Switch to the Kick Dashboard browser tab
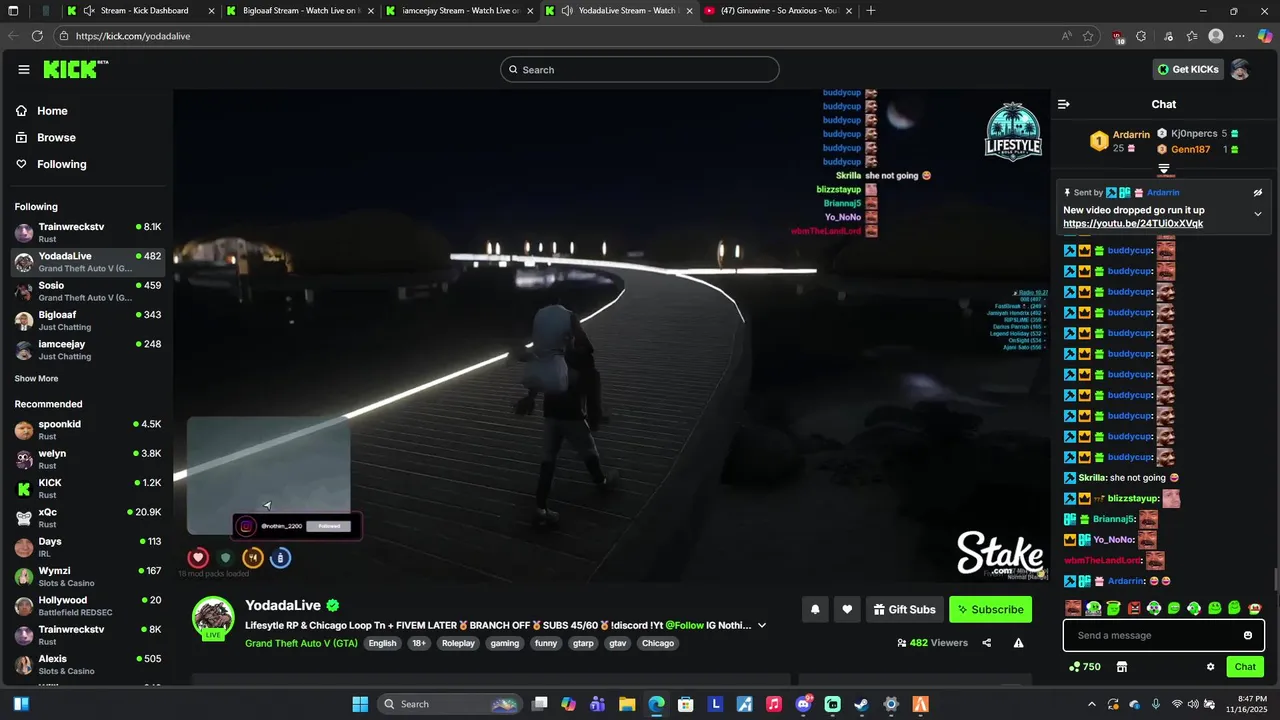 point(140,11)
